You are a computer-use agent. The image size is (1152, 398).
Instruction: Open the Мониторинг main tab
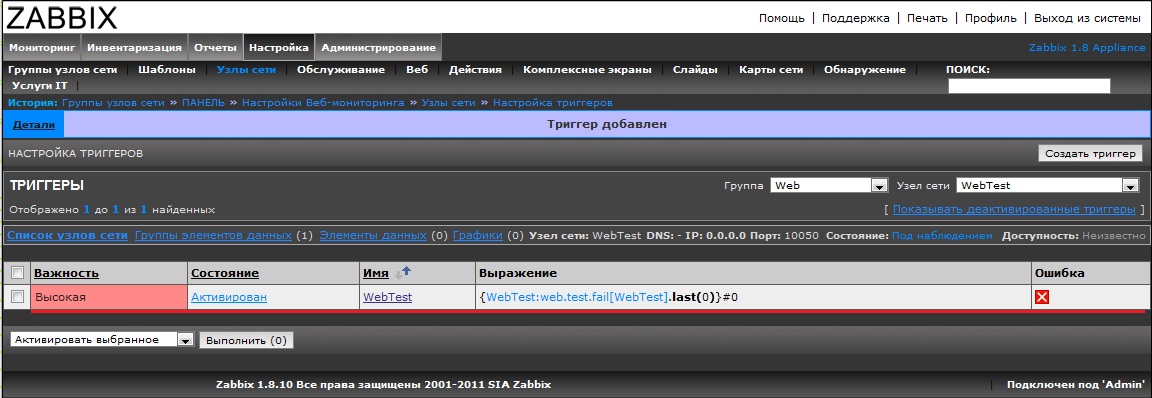point(43,48)
